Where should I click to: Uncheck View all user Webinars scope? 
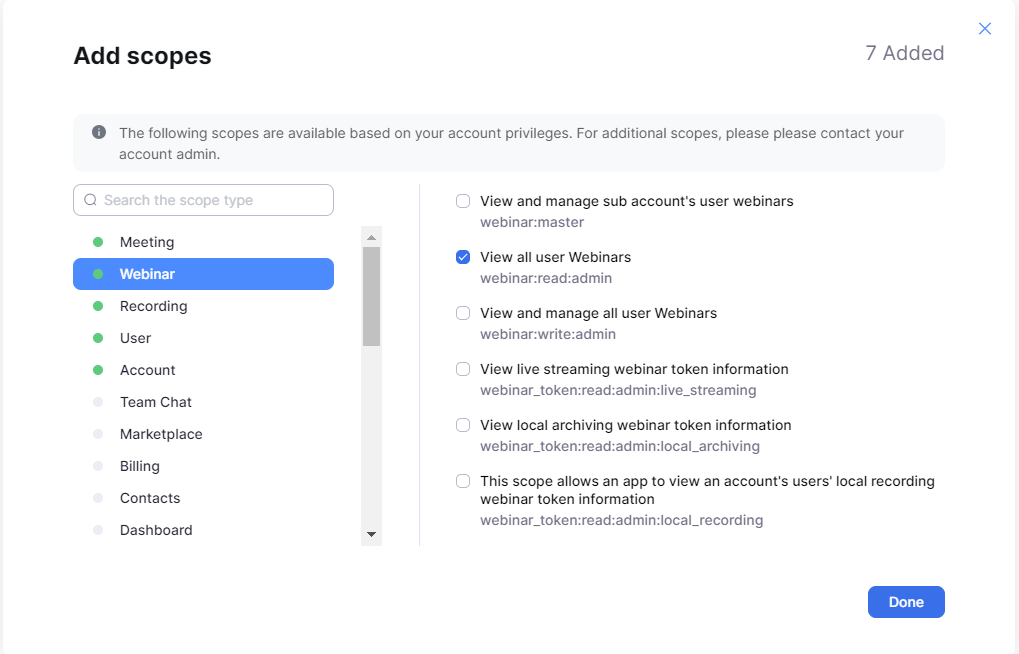tap(463, 257)
